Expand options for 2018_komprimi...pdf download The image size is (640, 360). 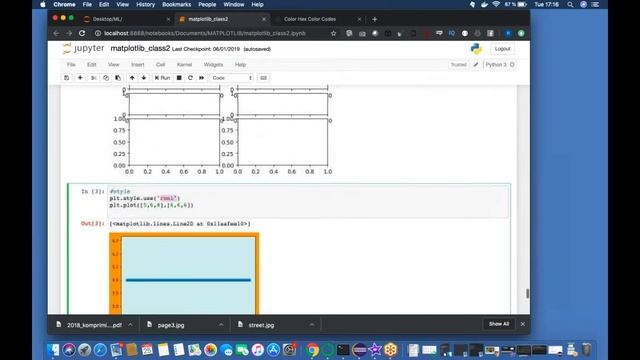pyautogui.click(x=130, y=324)
